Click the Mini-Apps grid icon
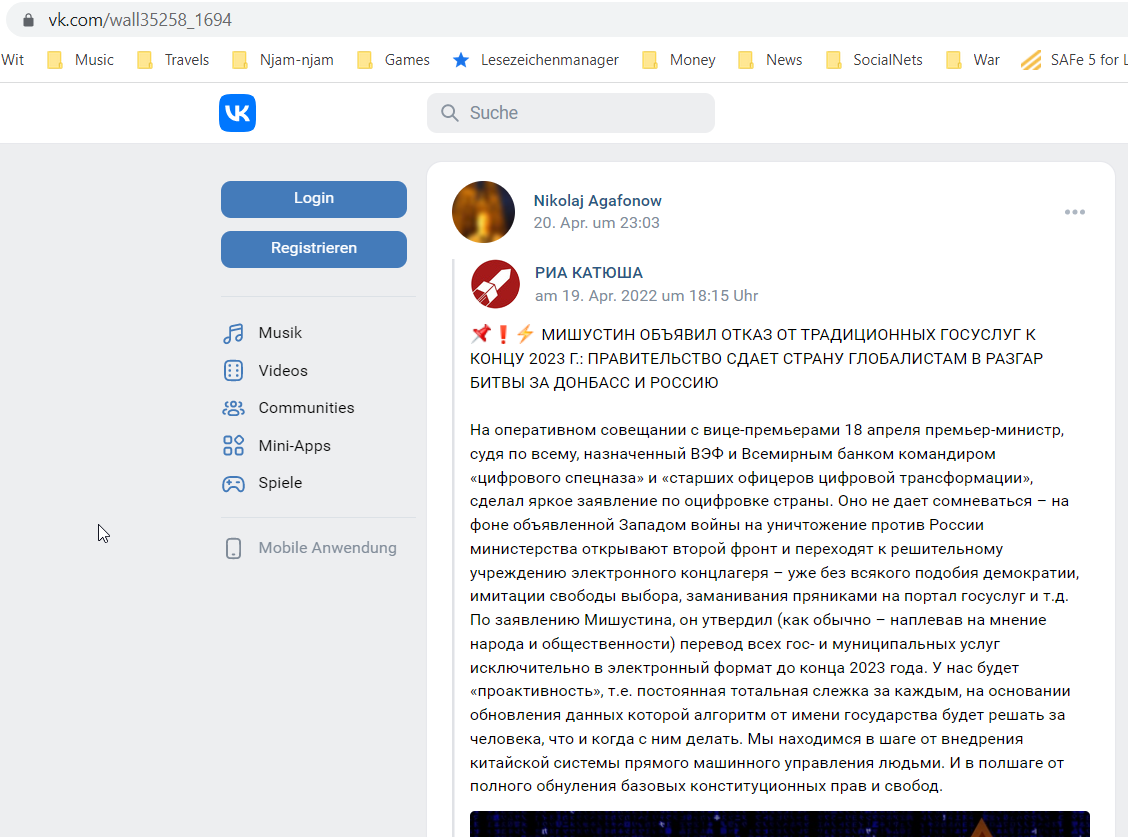Viewport: 1128px width, 837px height. [x=233, y=445]
